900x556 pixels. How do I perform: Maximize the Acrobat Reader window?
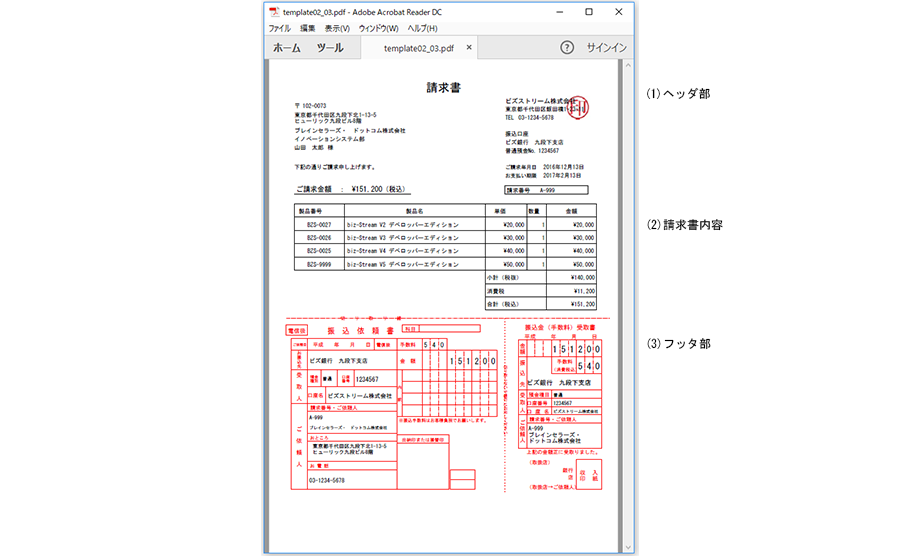coord(588,12)
